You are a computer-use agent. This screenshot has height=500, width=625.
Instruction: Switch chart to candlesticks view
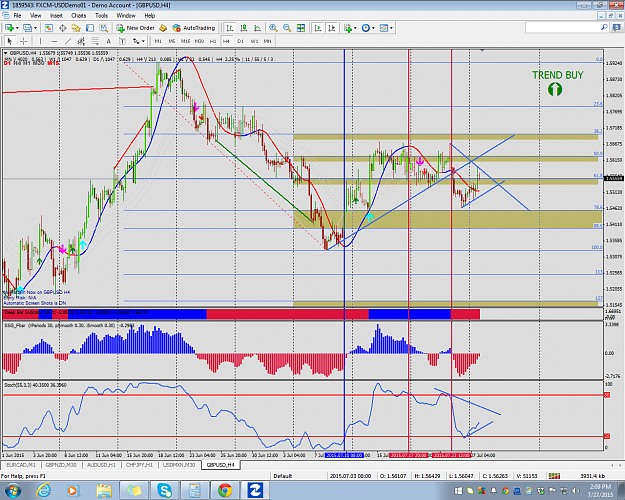coord(244,28)
